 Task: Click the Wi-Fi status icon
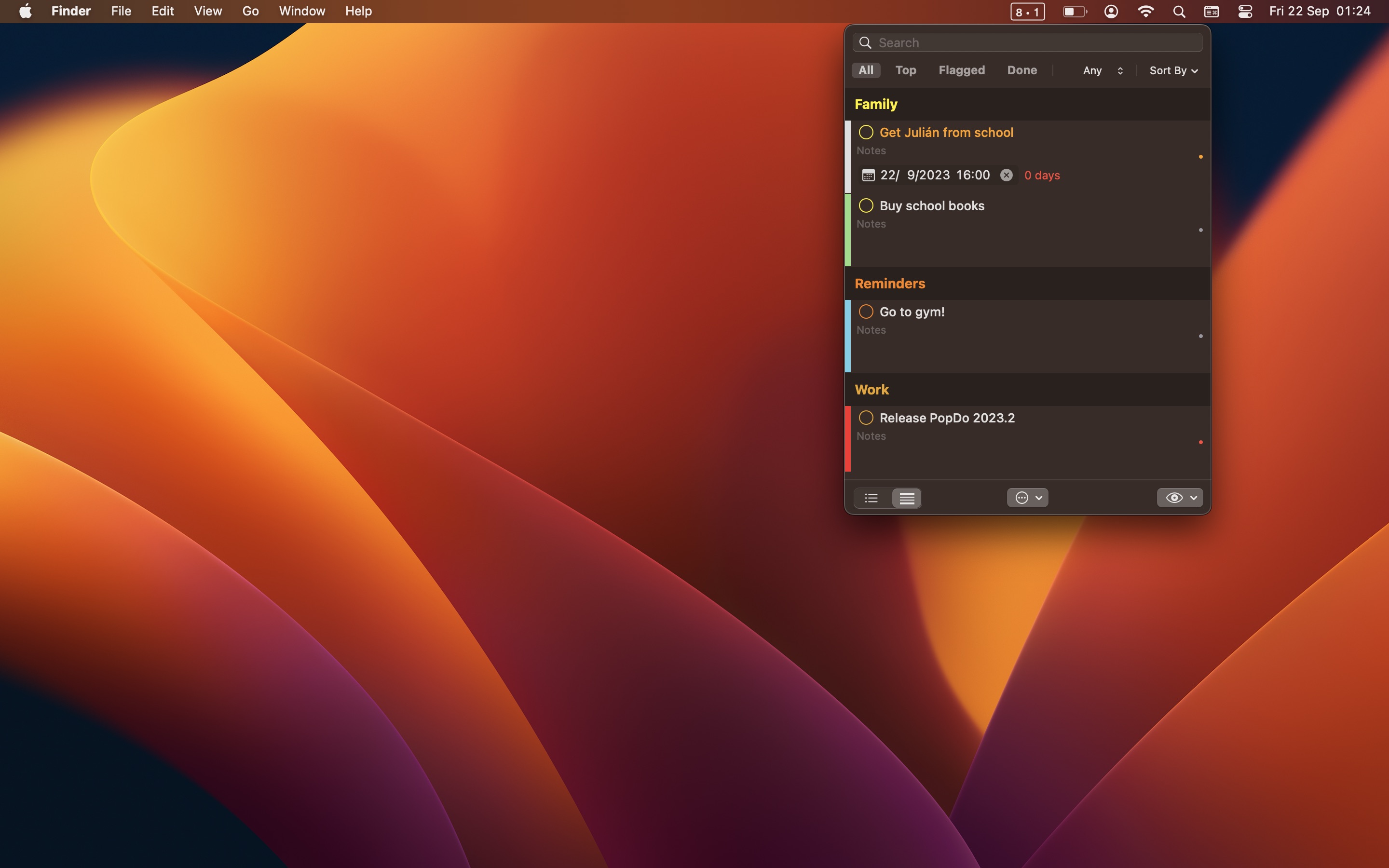tap(1145, 12)
